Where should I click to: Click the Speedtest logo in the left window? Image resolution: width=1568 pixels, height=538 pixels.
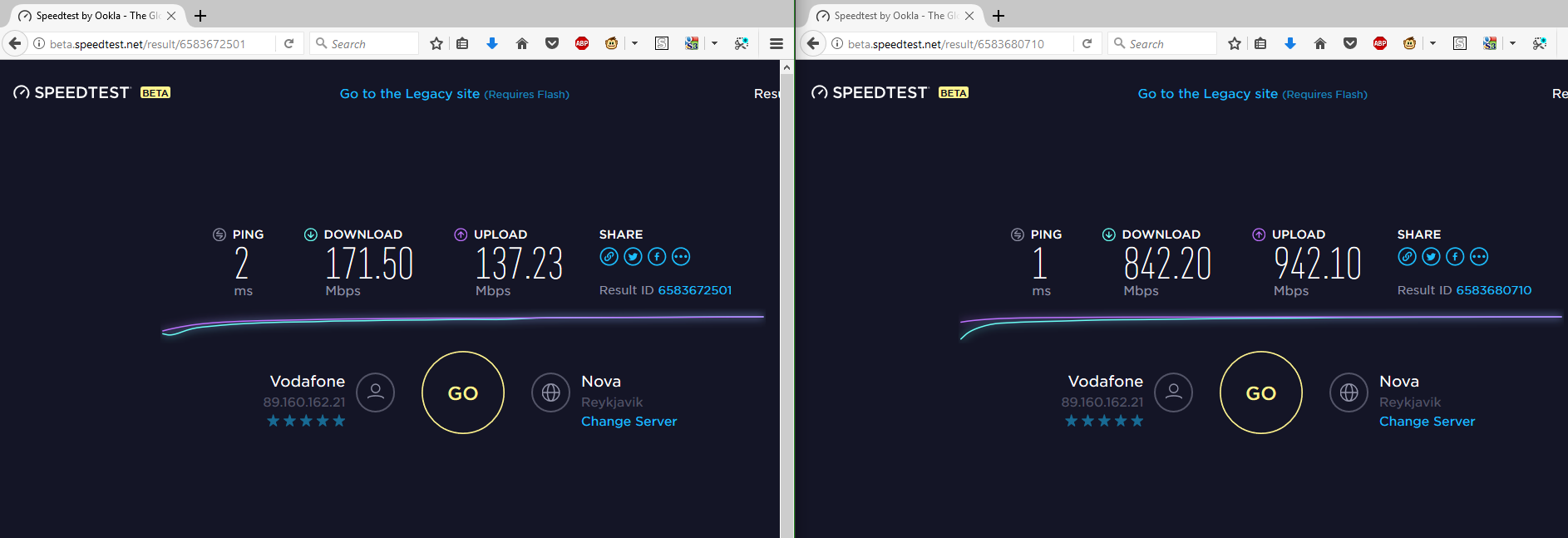click(x=71, y=92)
